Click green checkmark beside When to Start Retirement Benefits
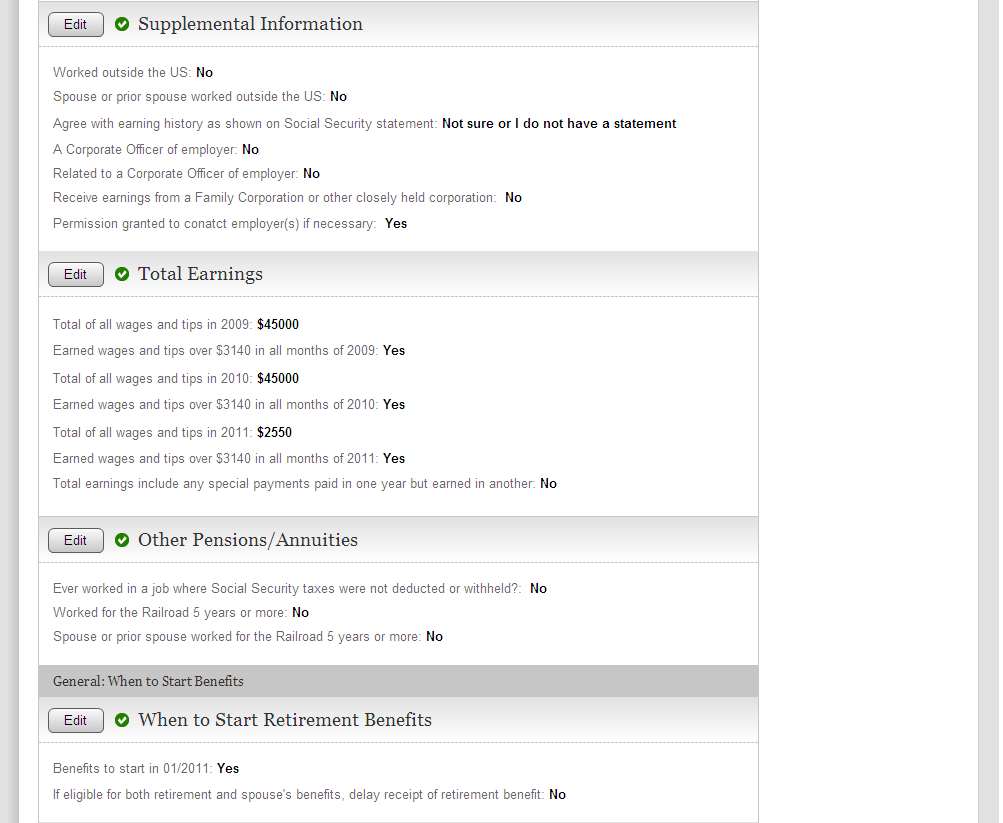This screenshot has width=1003, height=823. click(122, 720)
